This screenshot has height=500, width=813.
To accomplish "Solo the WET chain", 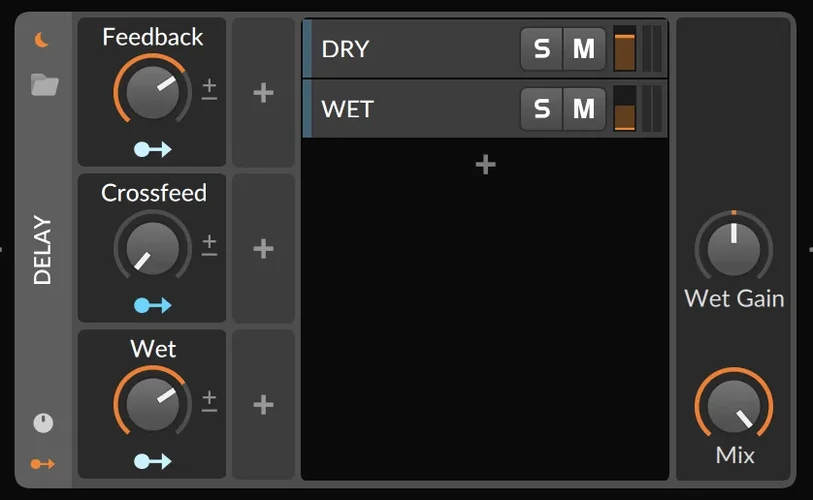I will coord(541,108).
